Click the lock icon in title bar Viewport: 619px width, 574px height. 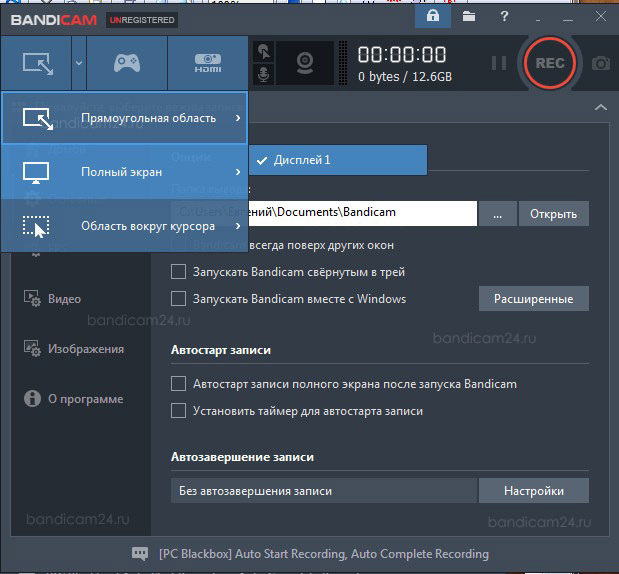point(433,16)
